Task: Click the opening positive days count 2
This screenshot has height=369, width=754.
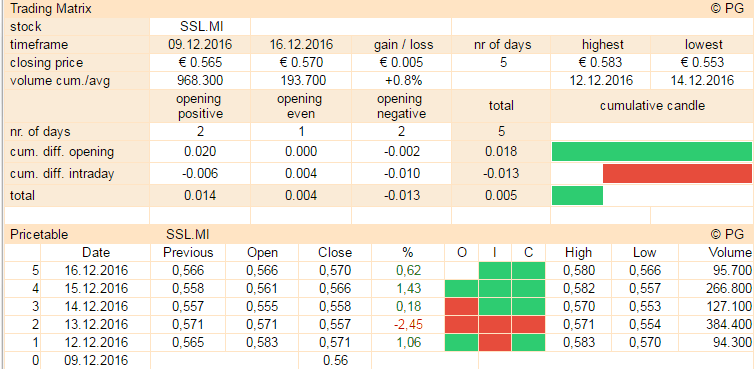Action: [200, 131]
